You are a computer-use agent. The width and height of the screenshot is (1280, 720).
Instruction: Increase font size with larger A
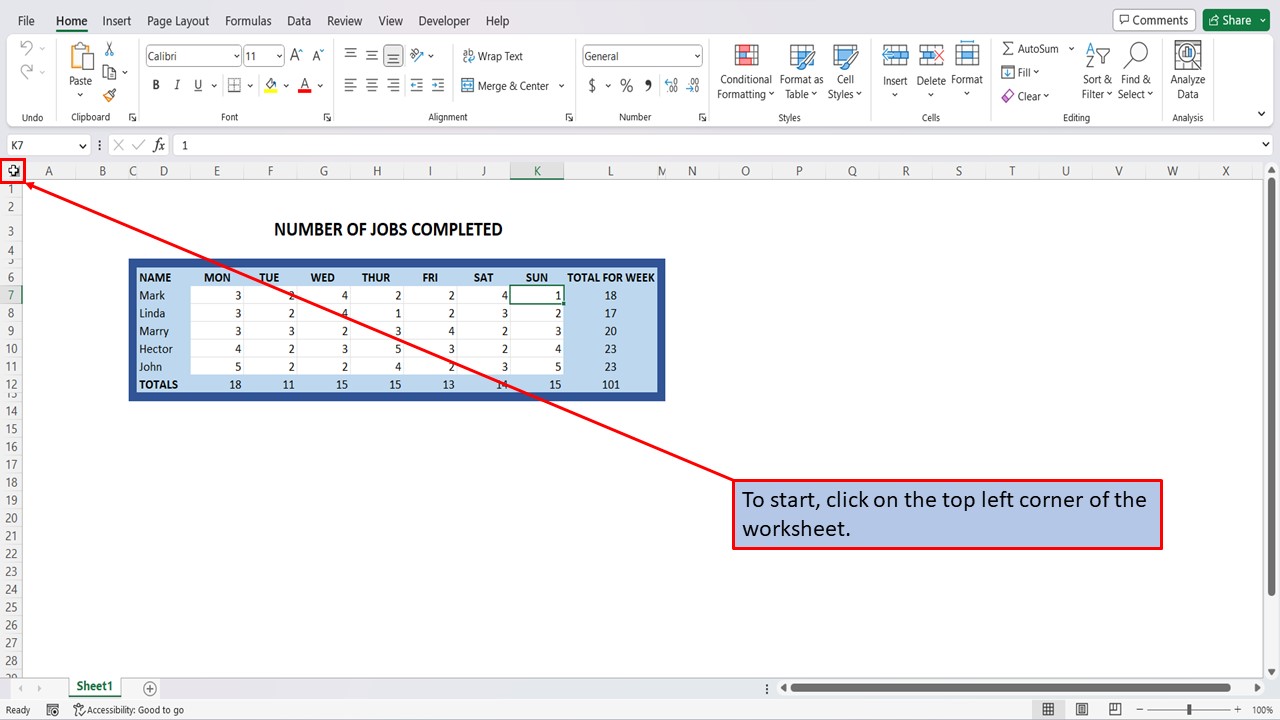tap(297, 56)
